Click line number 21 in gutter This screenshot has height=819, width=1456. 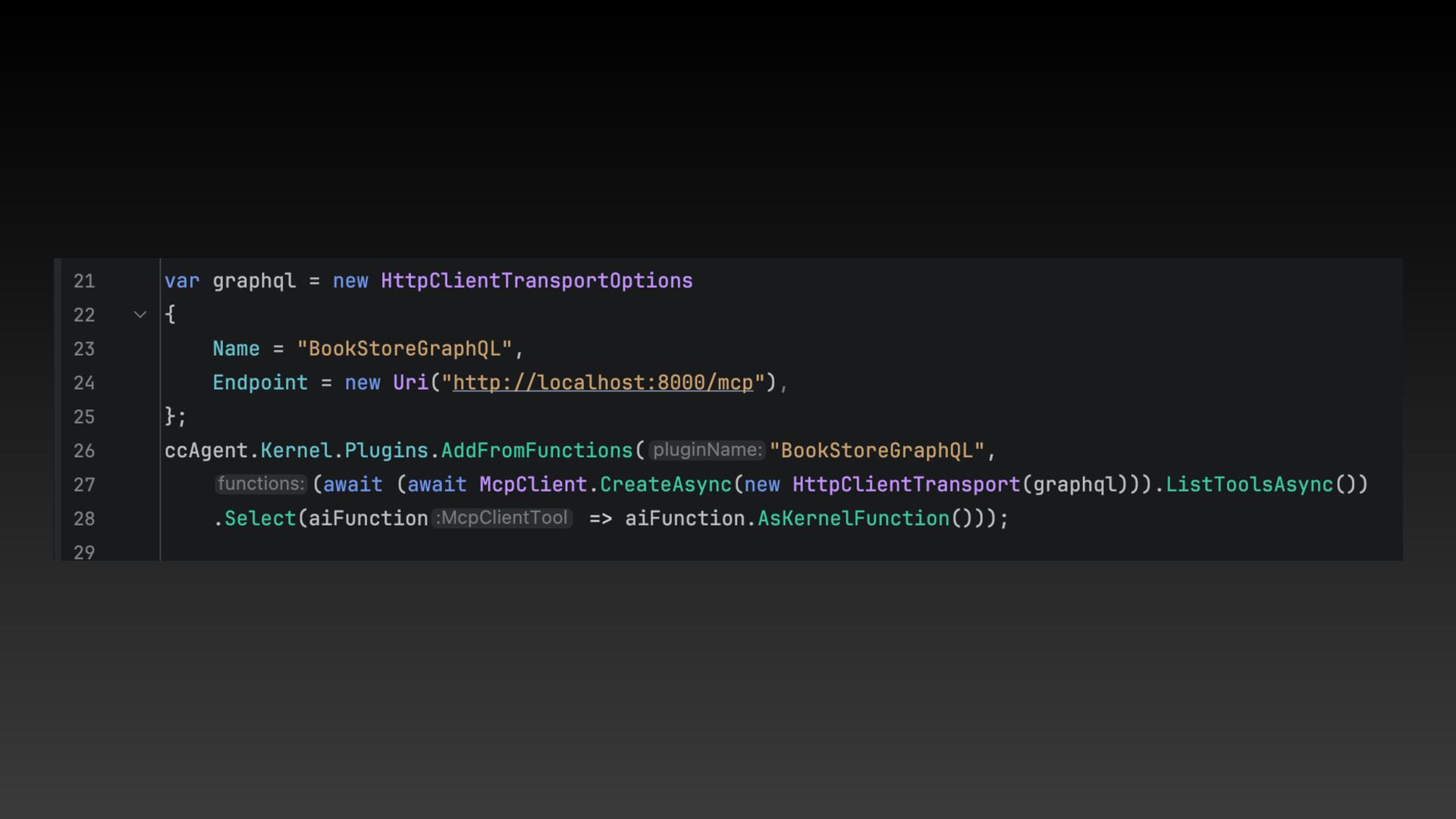coord(84,281)
